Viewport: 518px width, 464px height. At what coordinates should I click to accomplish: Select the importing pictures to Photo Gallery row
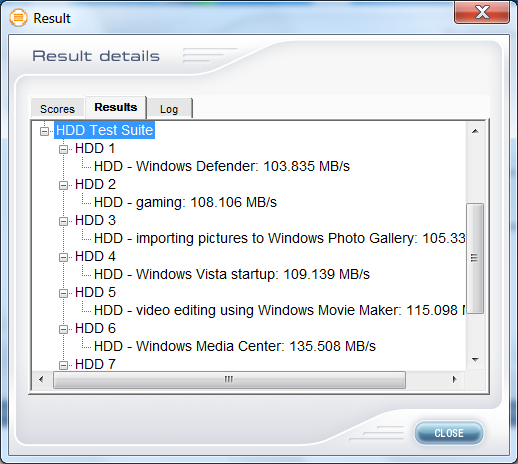[279, 238]
